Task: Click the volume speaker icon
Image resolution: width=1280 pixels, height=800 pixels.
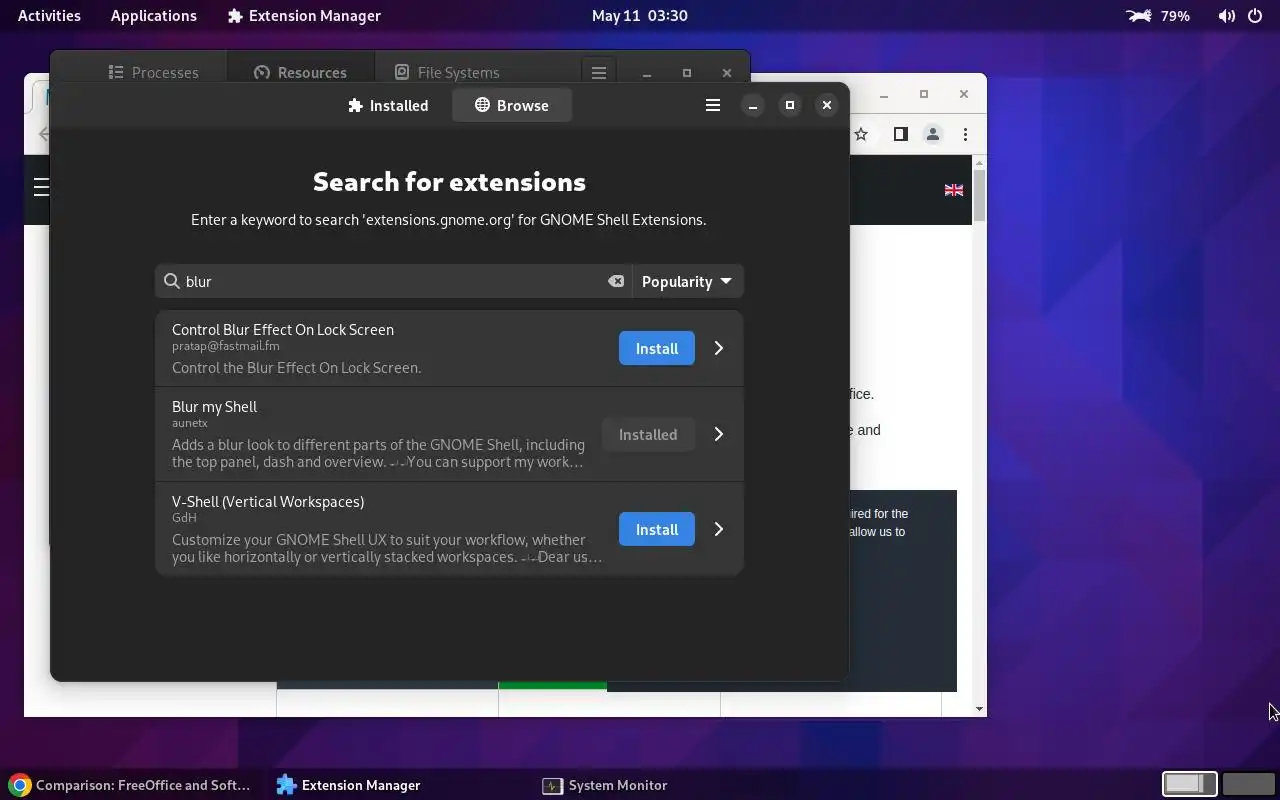Action: (1226, 16)
